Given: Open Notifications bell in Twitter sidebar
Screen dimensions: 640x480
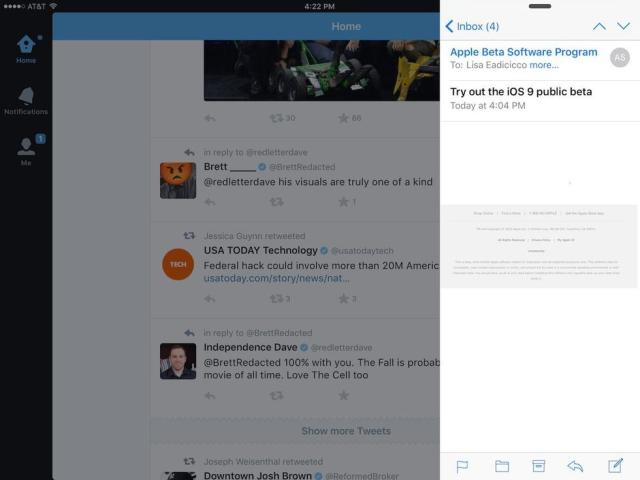Looking at the screenshot, I should pos(26,100).
